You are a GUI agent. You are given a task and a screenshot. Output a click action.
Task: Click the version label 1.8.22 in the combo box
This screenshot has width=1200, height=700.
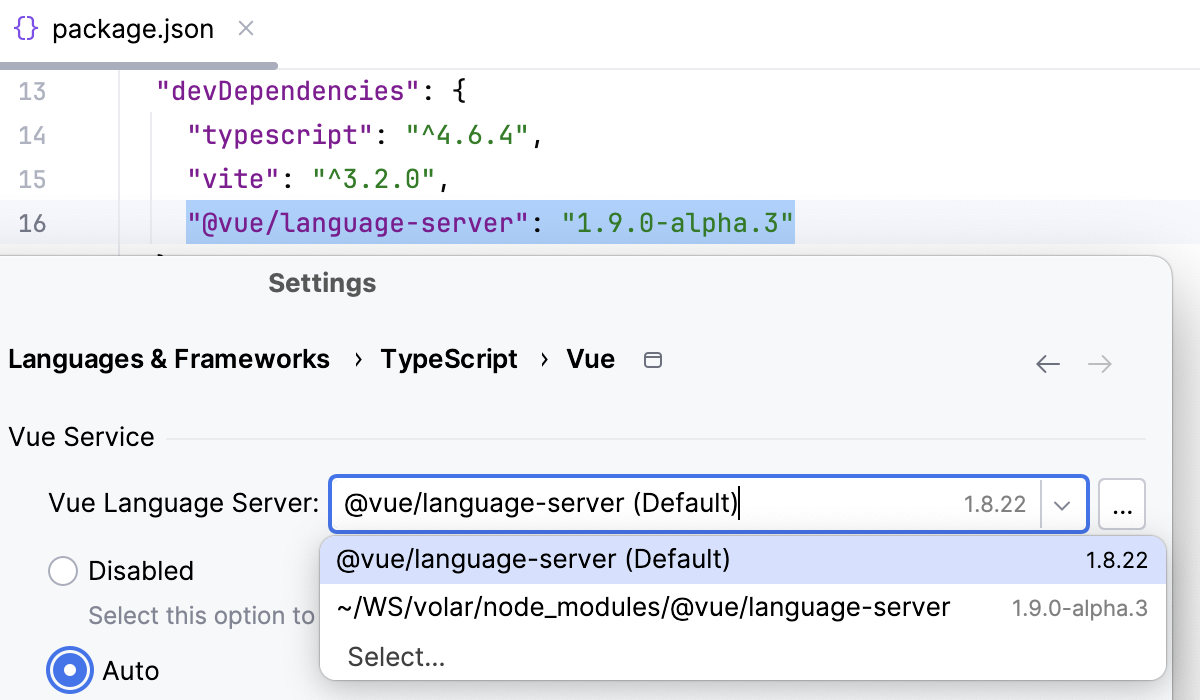click(x=995, y=504)
